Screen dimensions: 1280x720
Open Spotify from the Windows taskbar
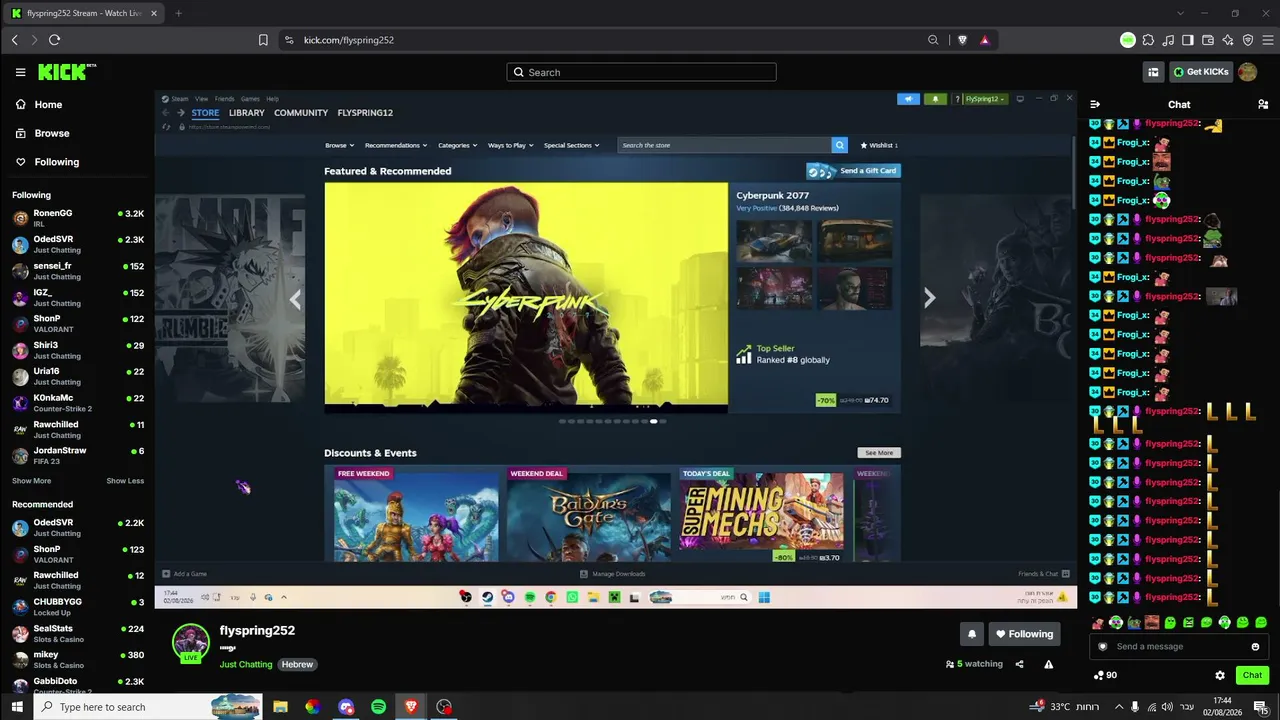tap(378, 707)
